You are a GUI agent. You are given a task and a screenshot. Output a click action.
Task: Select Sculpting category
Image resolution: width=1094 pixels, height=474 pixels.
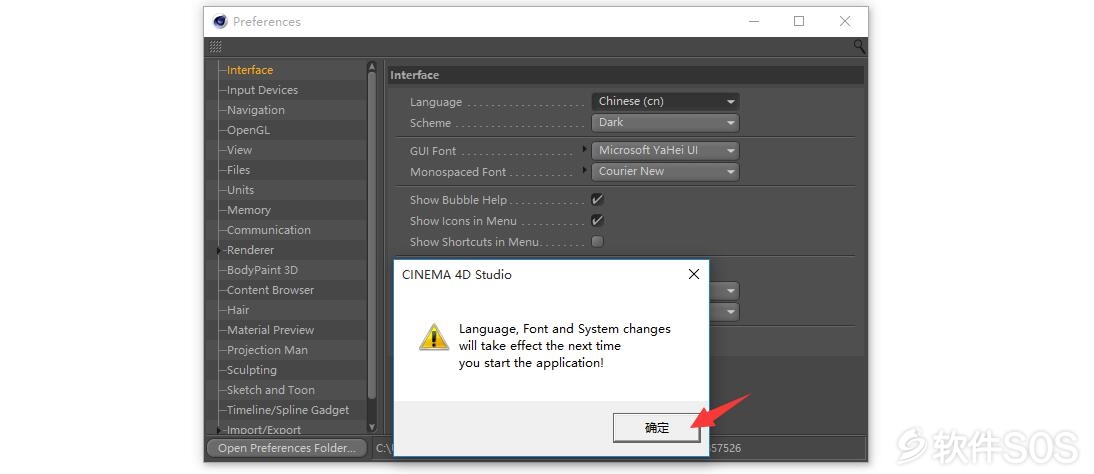pos(252,370)
